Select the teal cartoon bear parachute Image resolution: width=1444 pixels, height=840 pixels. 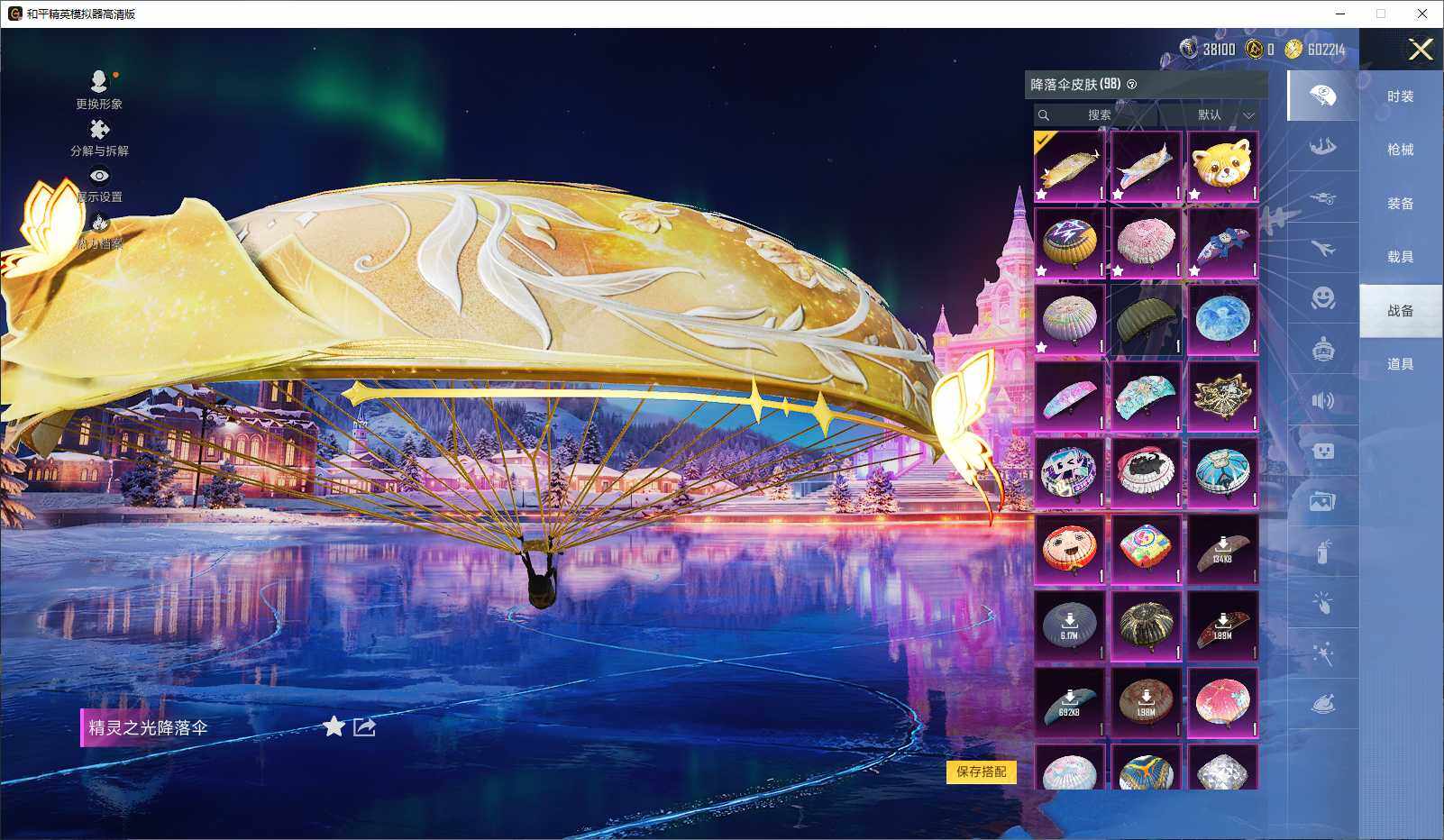coord(1223,473)
